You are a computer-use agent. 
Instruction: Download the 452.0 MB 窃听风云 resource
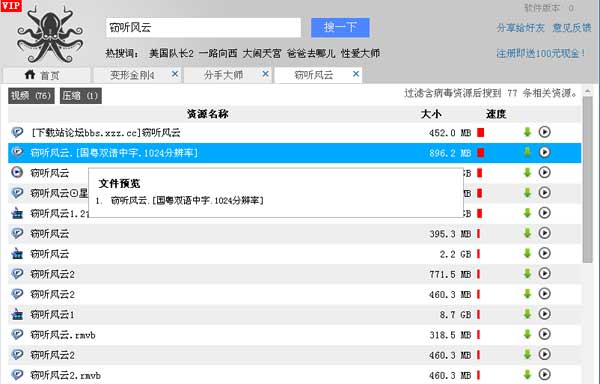pos(527,132)
